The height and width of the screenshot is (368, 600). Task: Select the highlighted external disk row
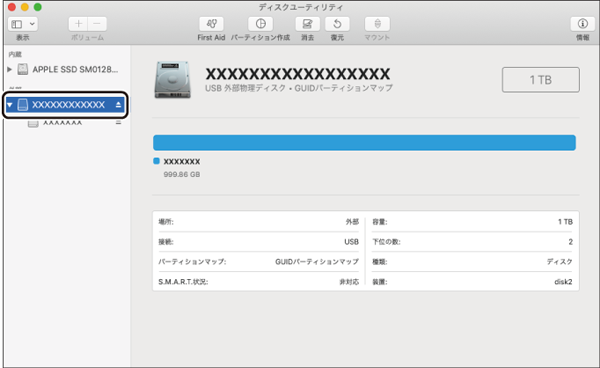(65, 104)
